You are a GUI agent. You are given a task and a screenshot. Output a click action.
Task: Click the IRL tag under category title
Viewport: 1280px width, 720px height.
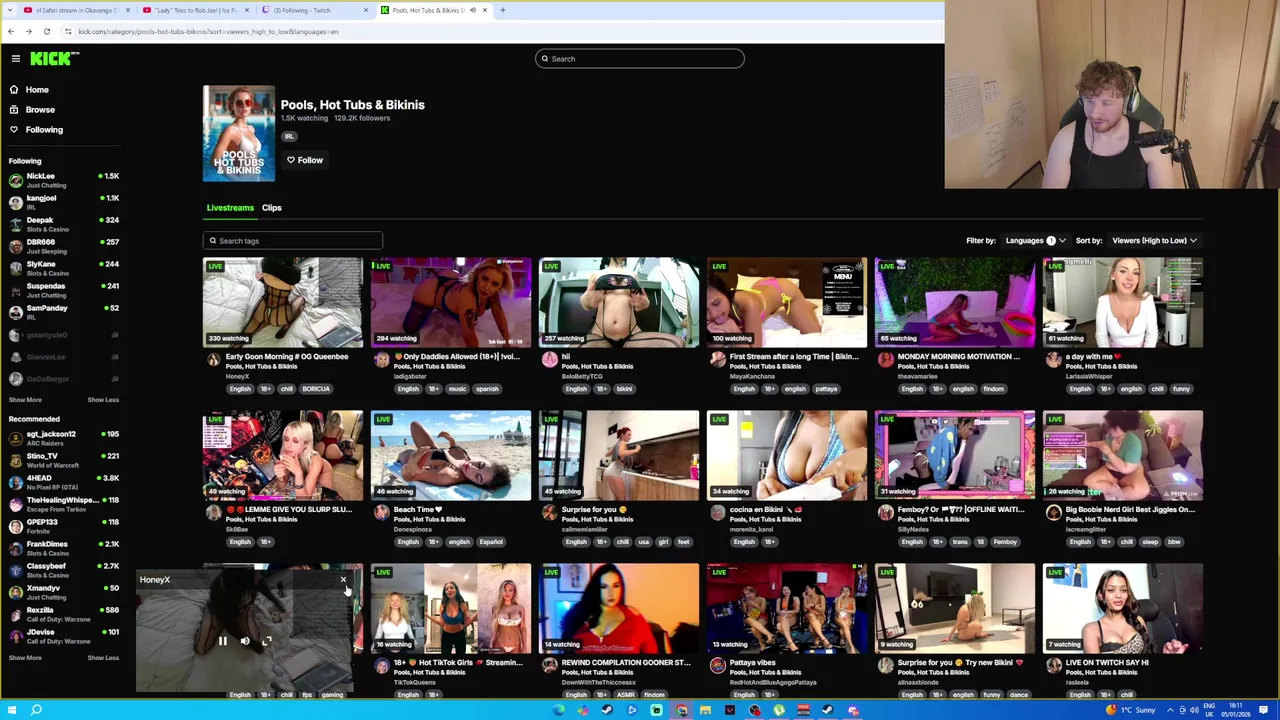tap(289, 137)
